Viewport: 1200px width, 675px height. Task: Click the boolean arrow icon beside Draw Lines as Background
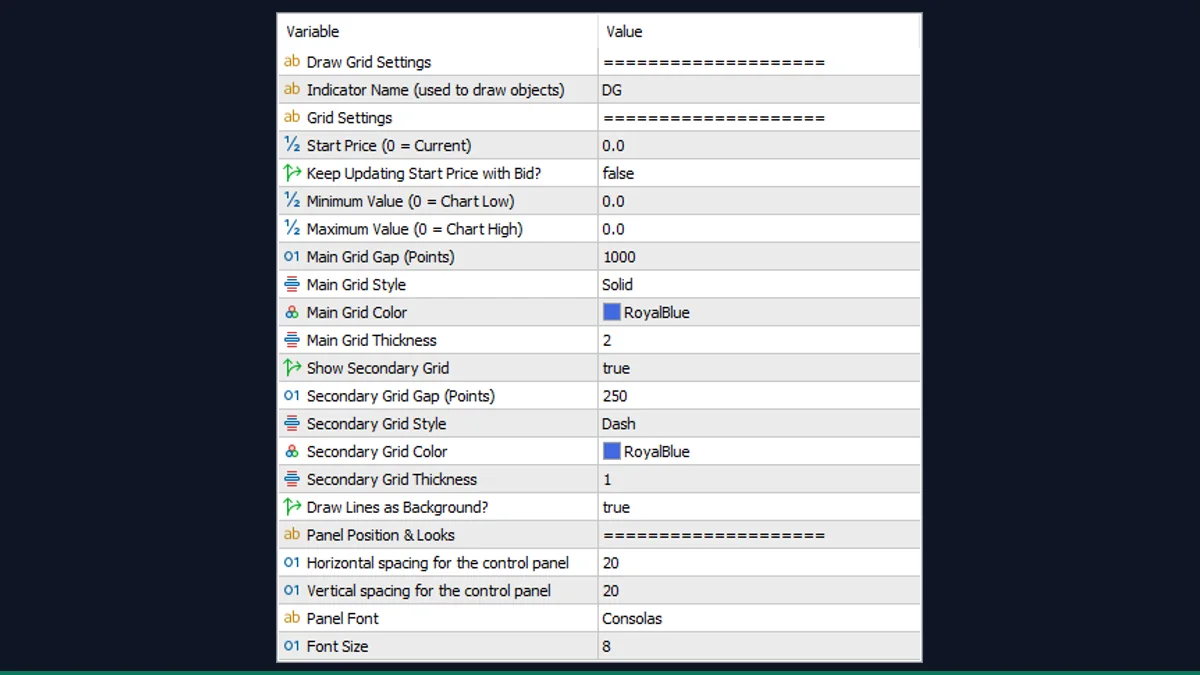tap(292, 507)
